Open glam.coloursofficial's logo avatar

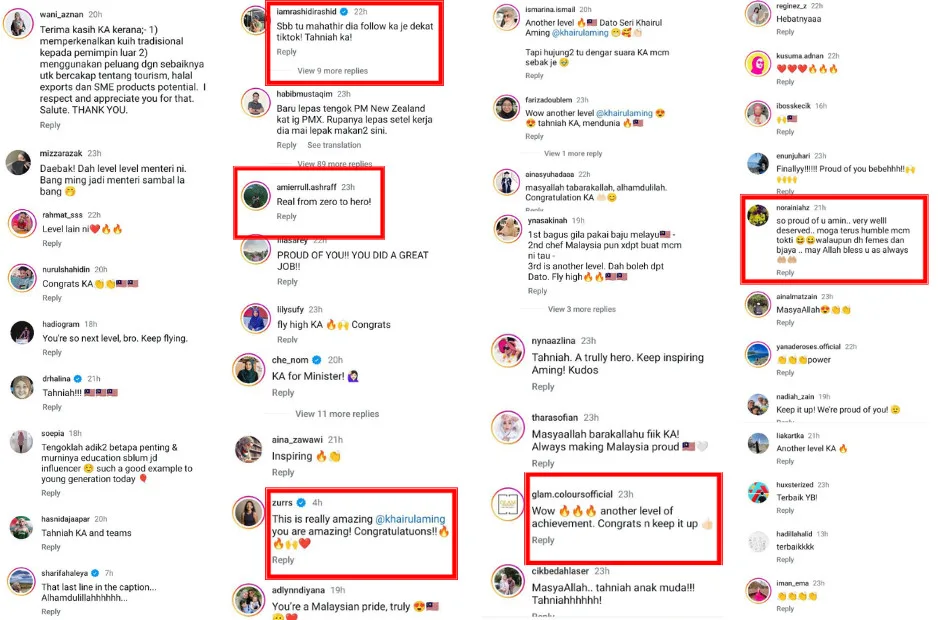[507, 504]
